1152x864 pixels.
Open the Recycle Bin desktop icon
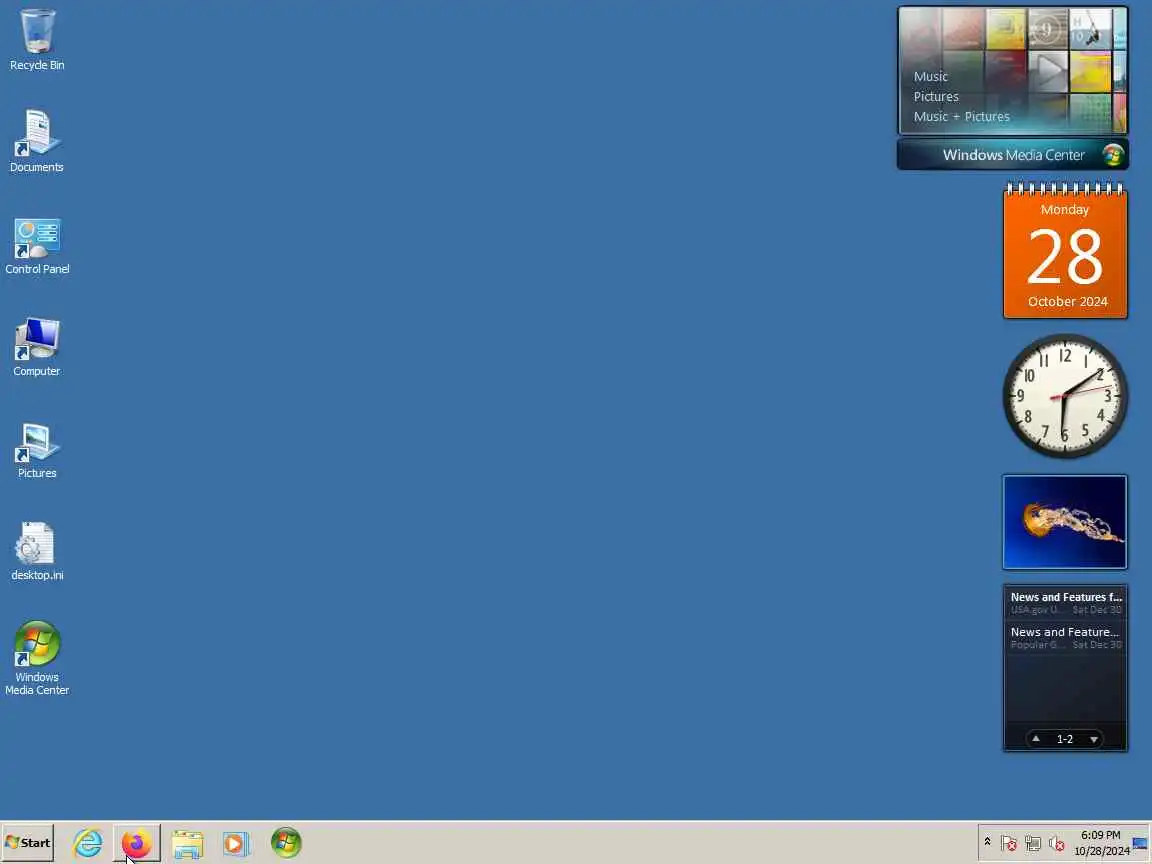tap(37, 40)
